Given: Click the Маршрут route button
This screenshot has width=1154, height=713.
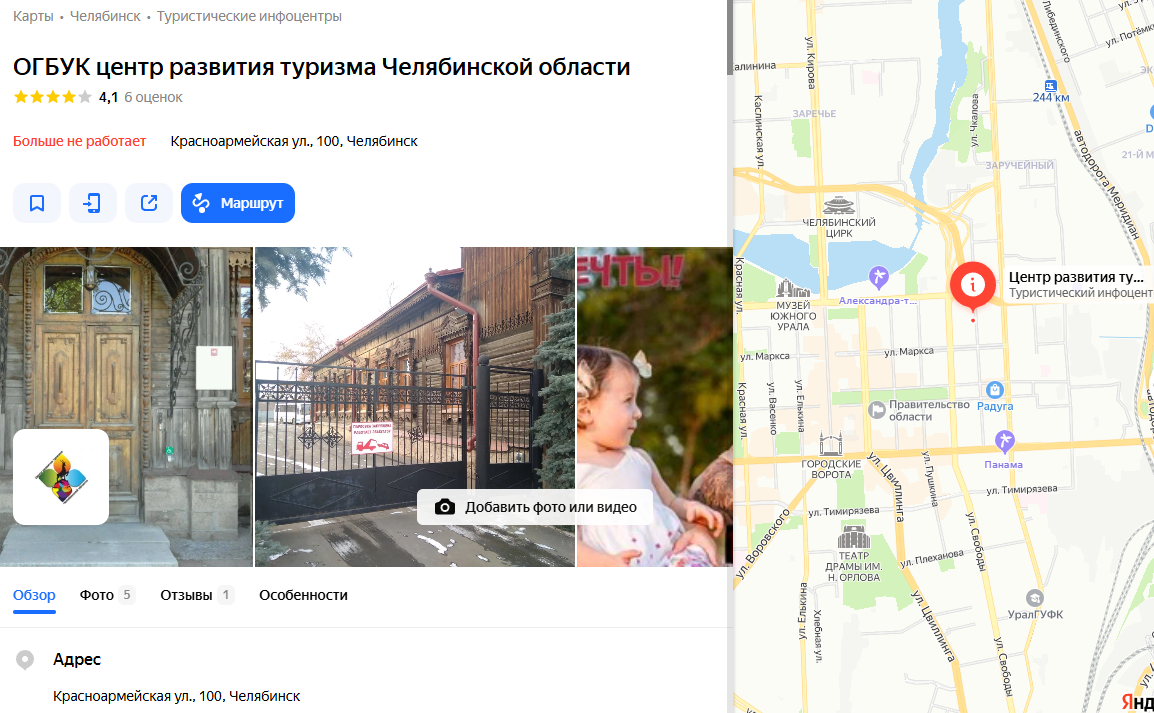Looking at the screenshot, I should [238, 203].
